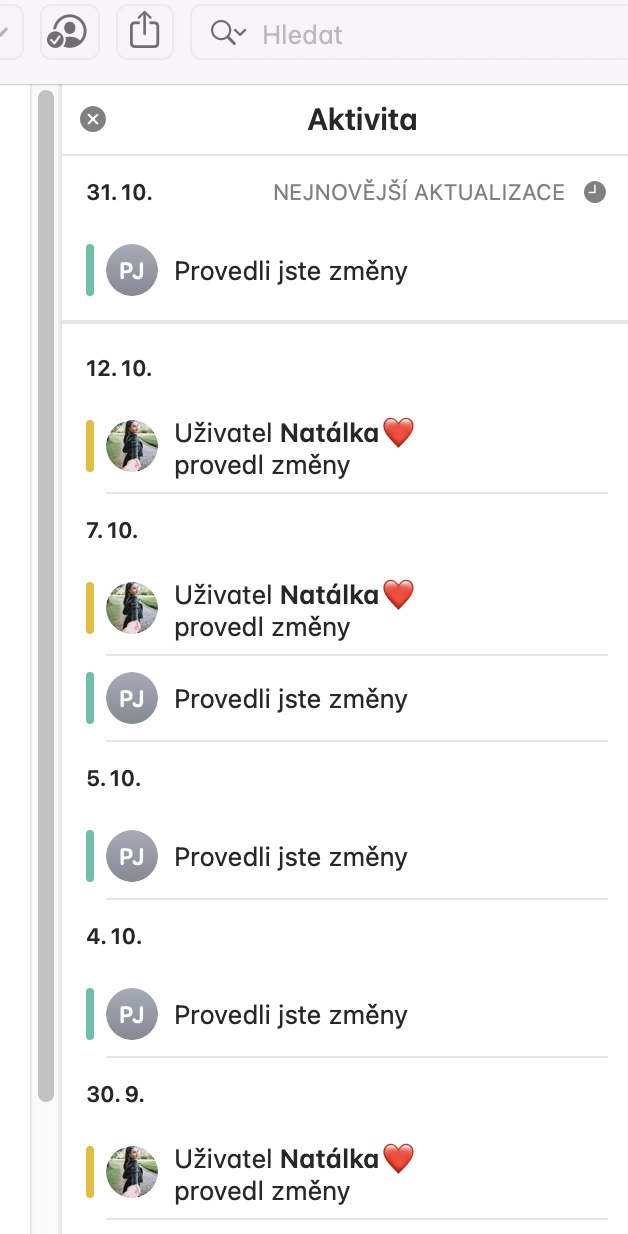The height and width of the screenshot is (1234, 628).
Task: Click the PJ avatar under 31.10.
Action: click(x=132, y=271)
